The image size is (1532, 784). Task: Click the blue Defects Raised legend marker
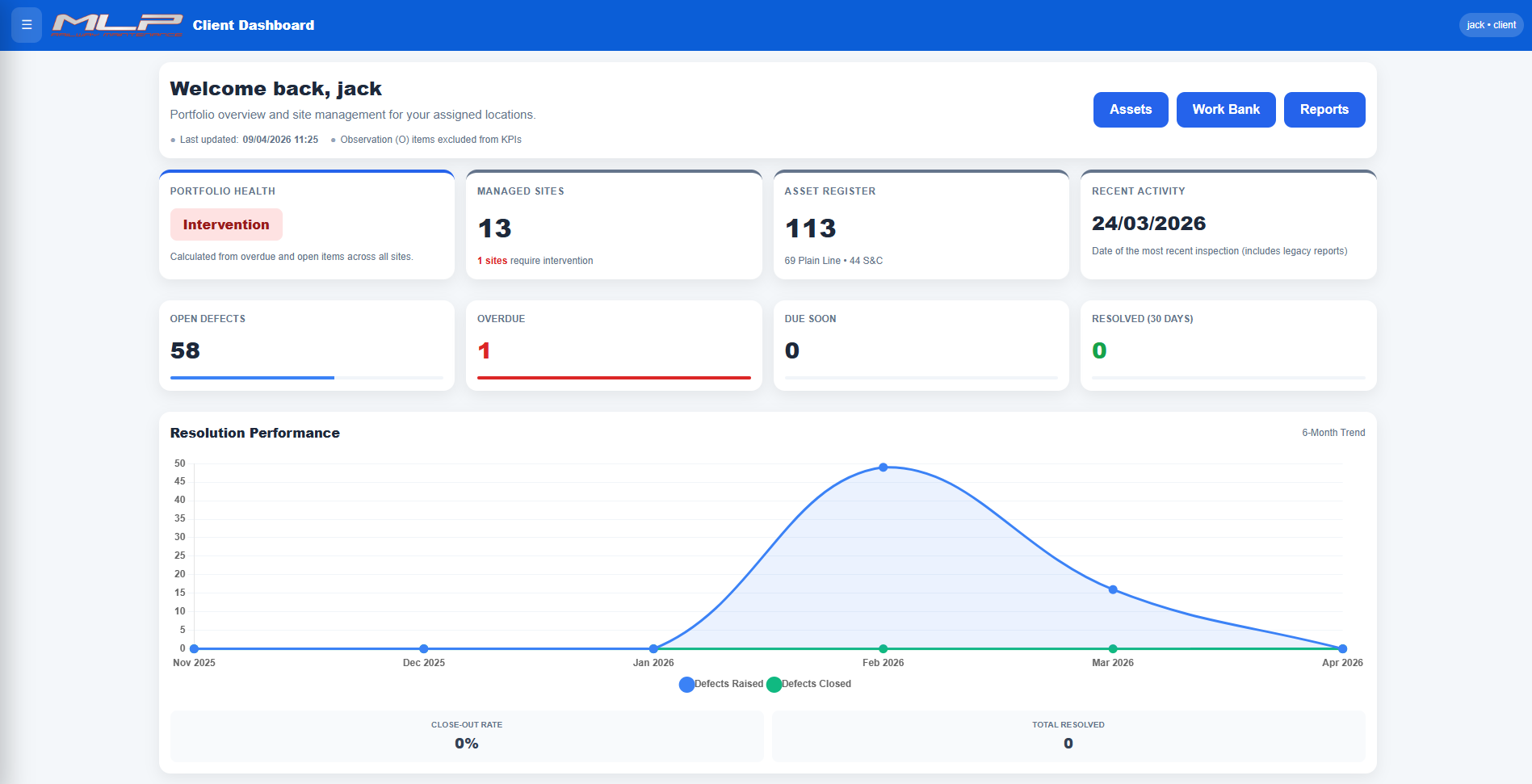click(x=686, y=684)
